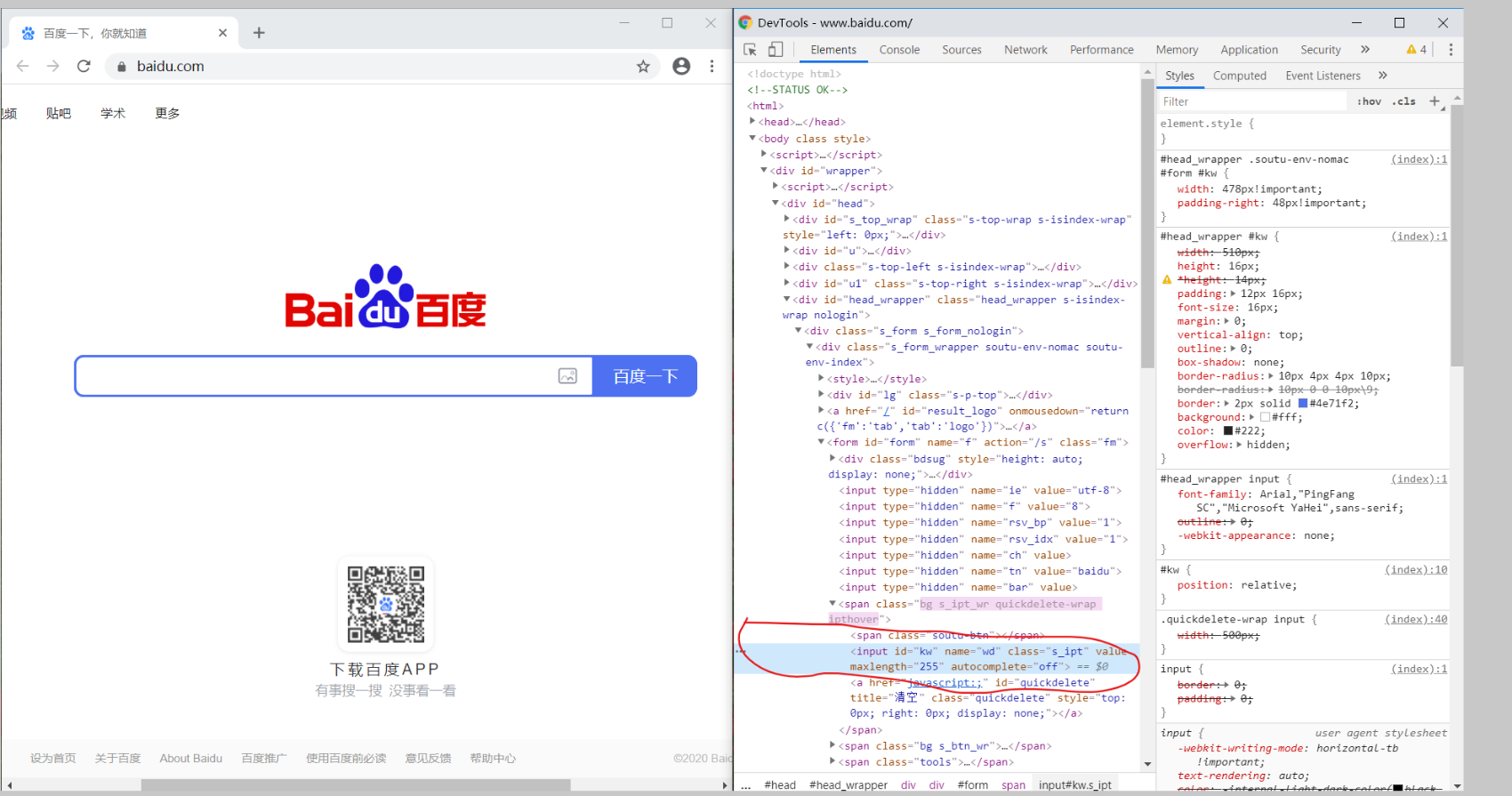Toggle the device toolbar icon

pos(776,50)
